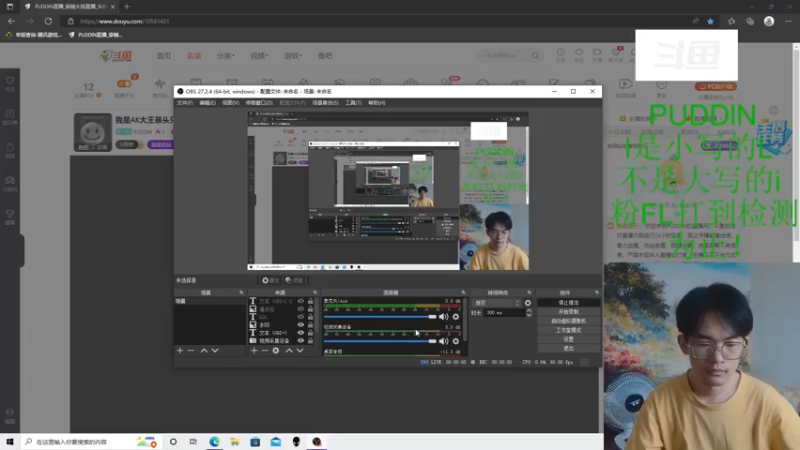
Task: Toggle the lock on the first text source
Action: (310, 301)
